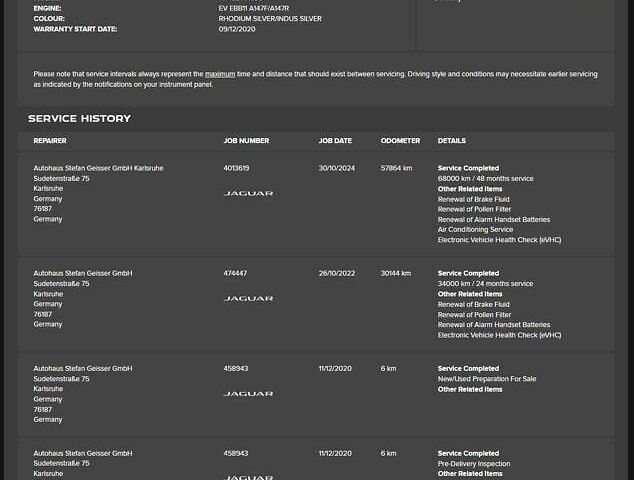Viewport: 634px width, 480px height.
Task: Select the Job Number column header
Action: [246, 141]
